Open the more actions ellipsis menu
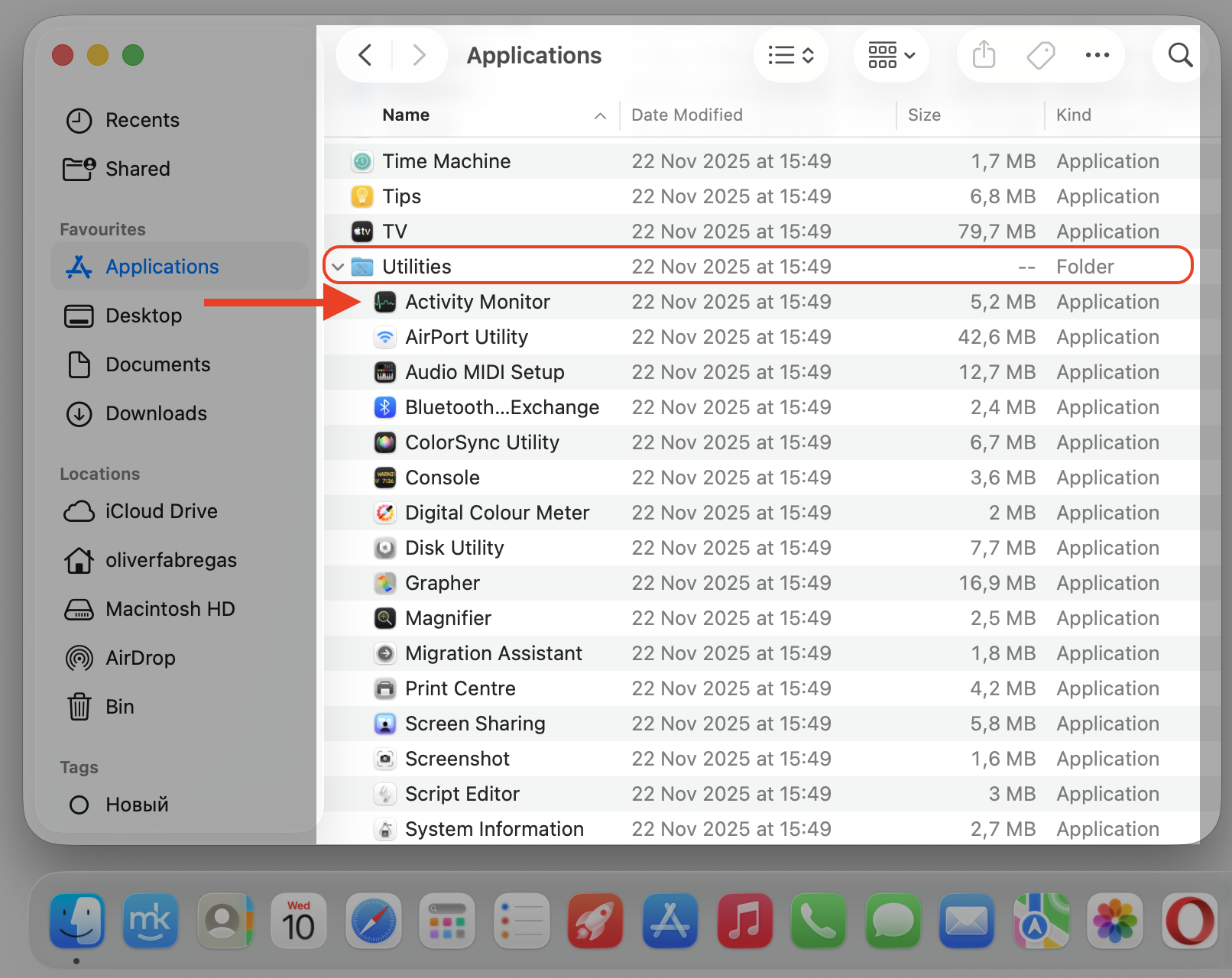Screen dimensions: 1232x978 tap(1097, 55)
